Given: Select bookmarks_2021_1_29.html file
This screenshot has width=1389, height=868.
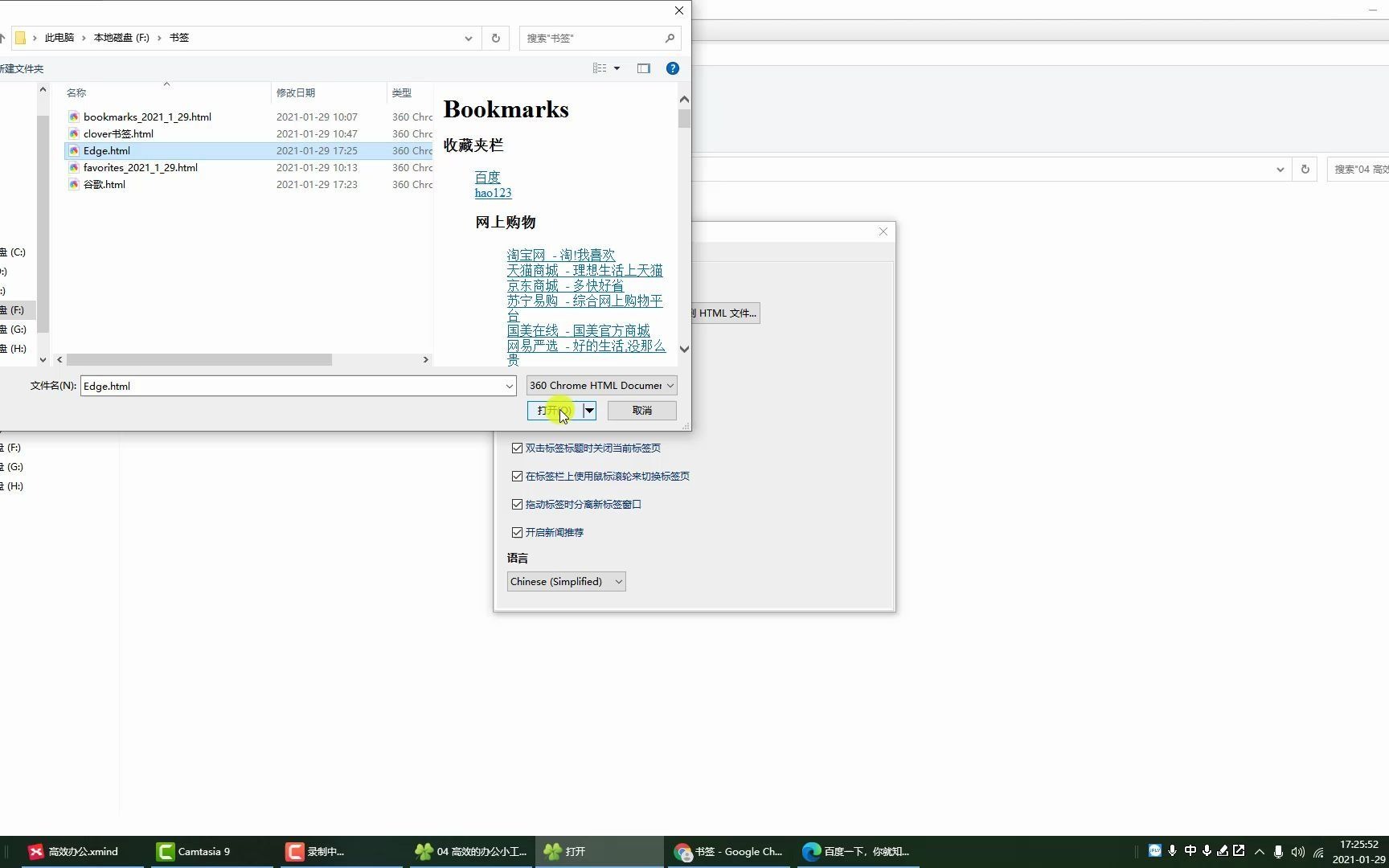Looking at the screenshot, I should [147, 117].
